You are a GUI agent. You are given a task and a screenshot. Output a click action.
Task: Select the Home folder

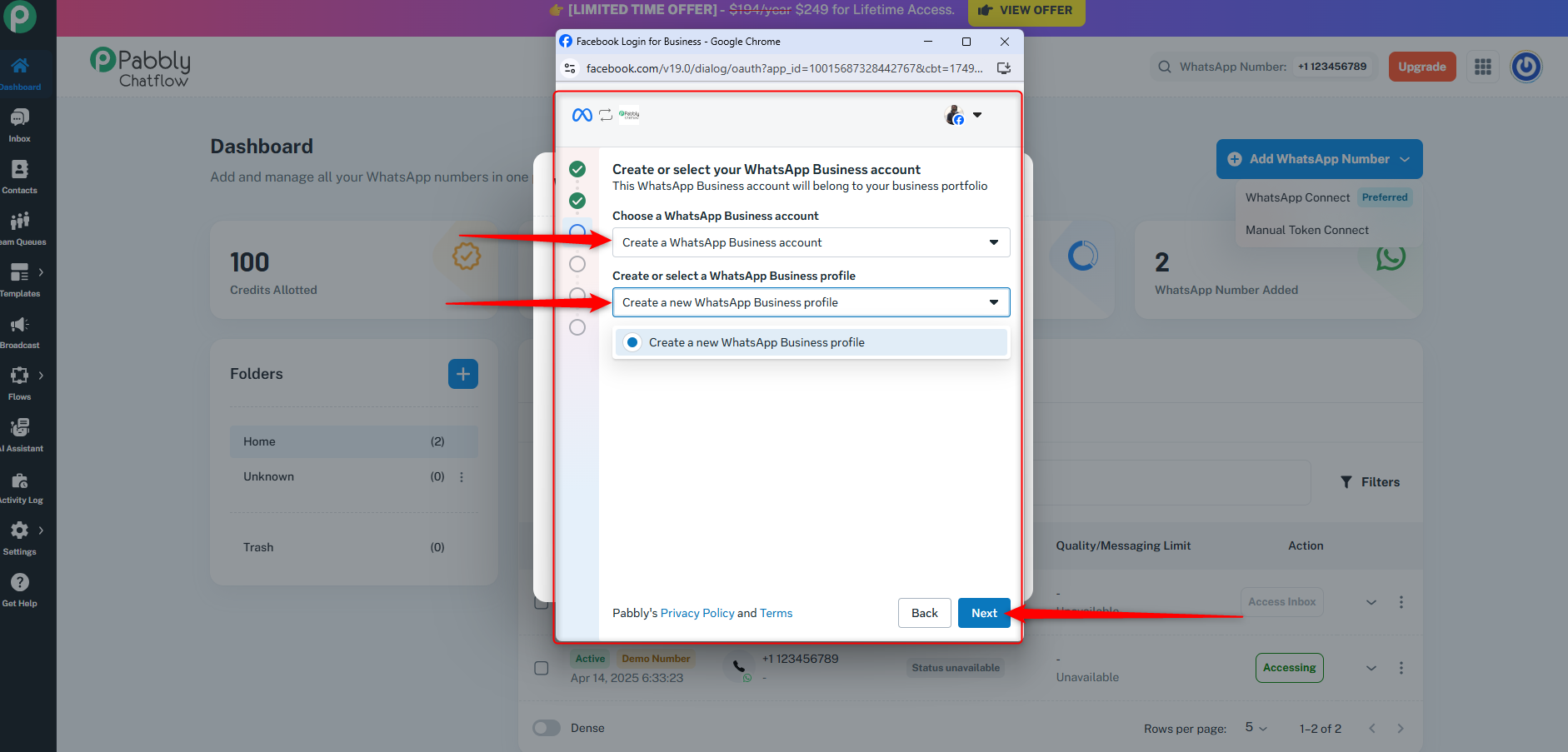point(354,441)
